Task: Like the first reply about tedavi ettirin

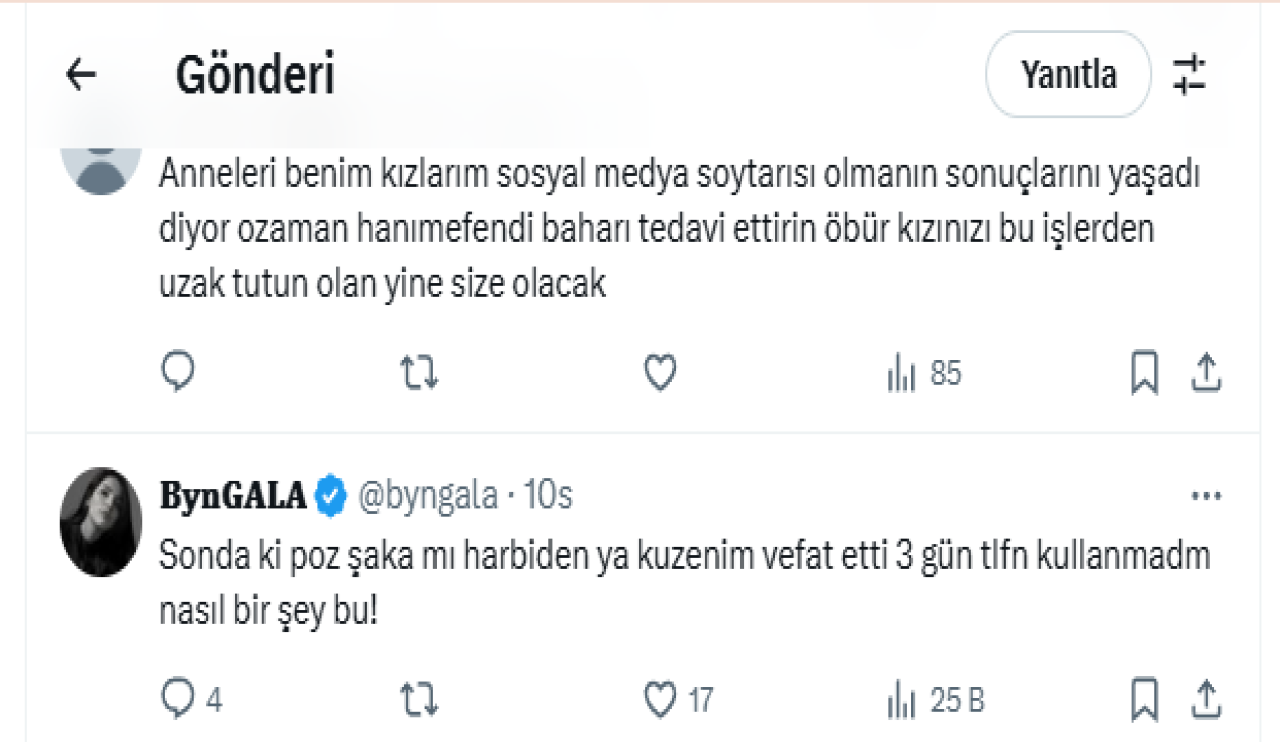Action: [660, 371]
